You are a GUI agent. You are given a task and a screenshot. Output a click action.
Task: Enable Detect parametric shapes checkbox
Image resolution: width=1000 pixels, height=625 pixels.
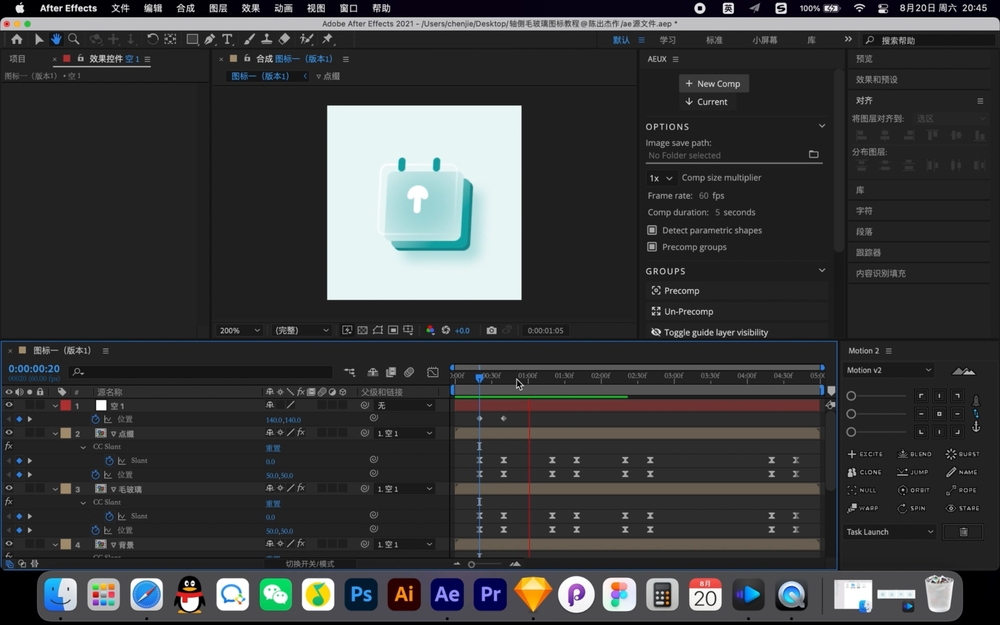click(x=652, y=230)
